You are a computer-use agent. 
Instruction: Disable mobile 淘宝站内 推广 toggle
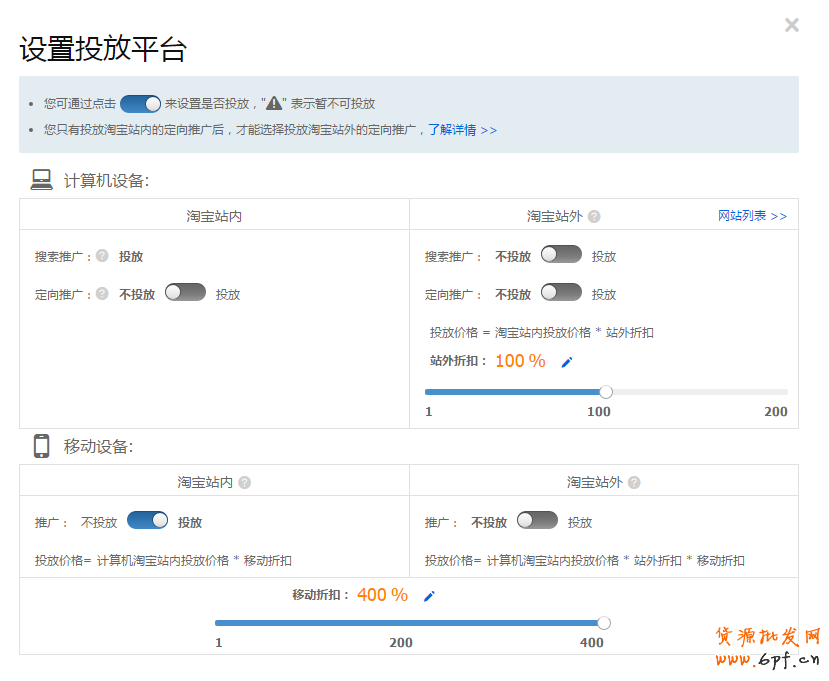pos(148,521)
